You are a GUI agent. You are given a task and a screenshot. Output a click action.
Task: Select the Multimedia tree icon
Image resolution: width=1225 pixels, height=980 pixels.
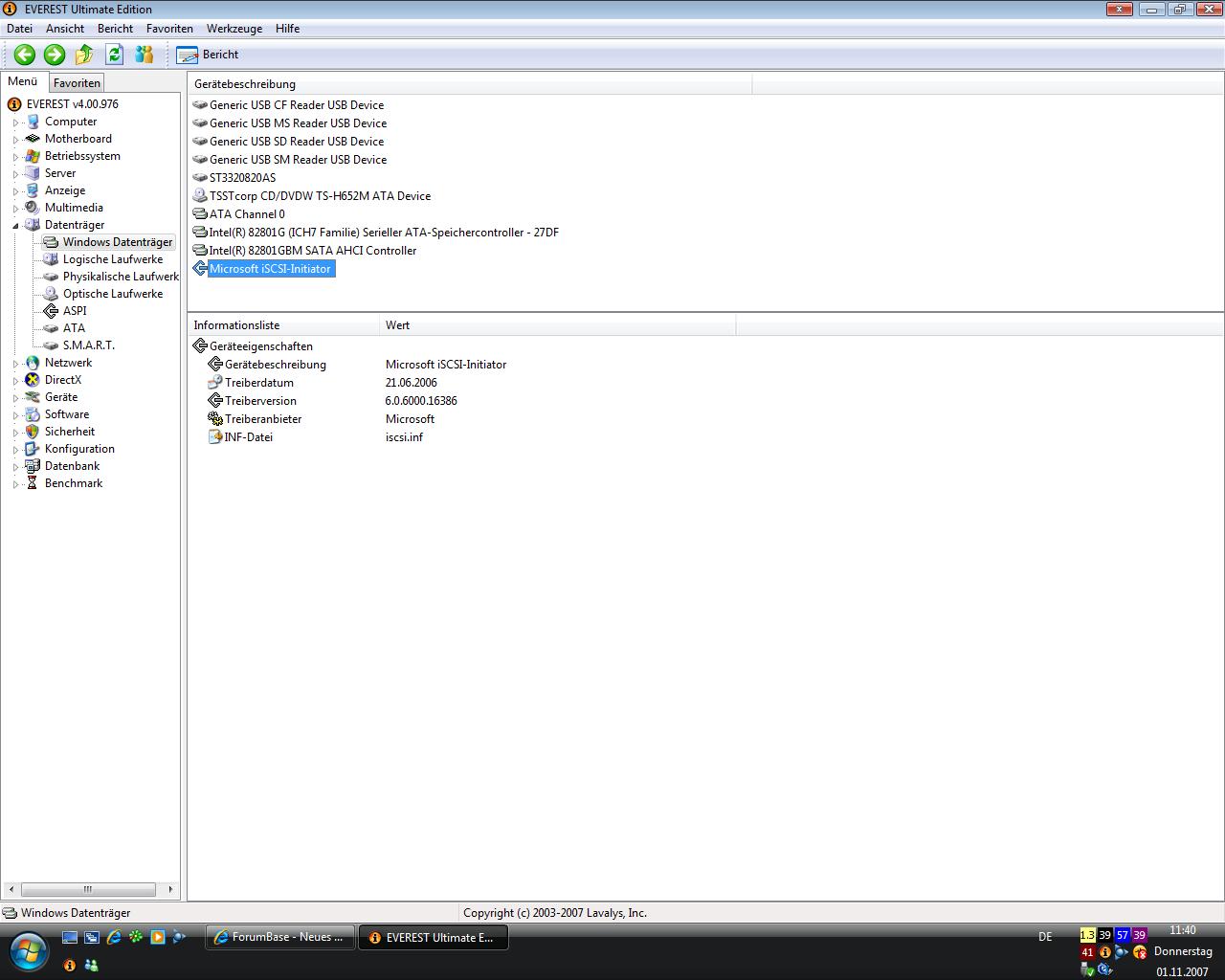coord(33,208)
